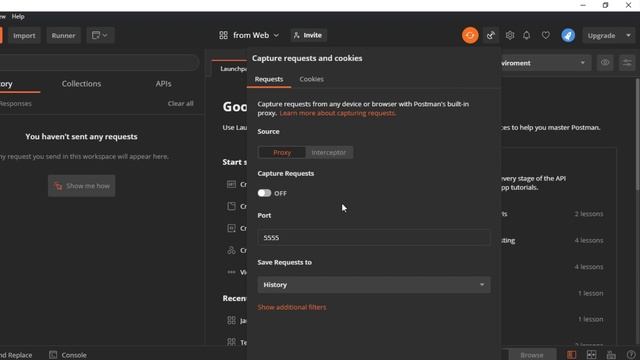This screenshot has width=640, height=360.
Task: Turn on the Capture Requests switch
Action: pos(264,193)
